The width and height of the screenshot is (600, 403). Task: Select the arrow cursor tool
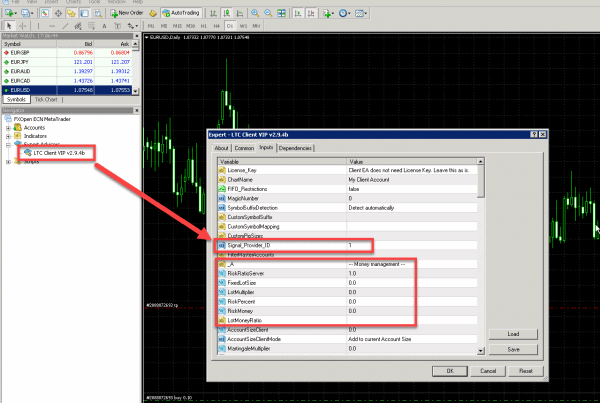[x=9, y=26]
